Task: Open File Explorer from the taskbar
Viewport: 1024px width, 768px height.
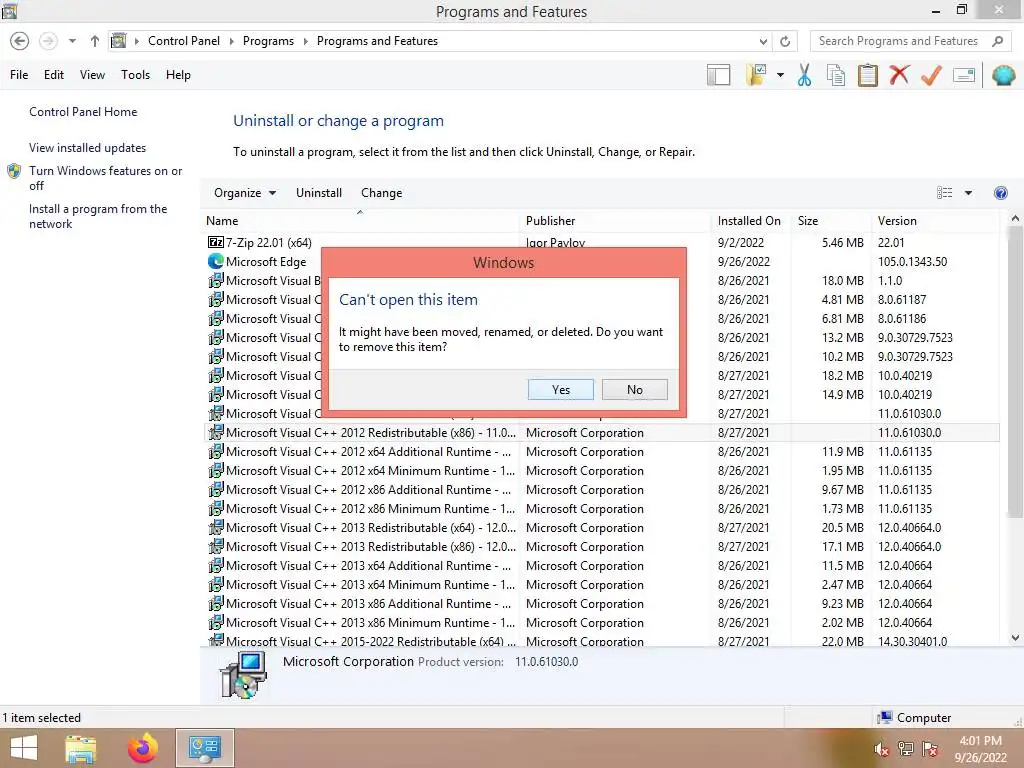Action: (x=81, y=748)
